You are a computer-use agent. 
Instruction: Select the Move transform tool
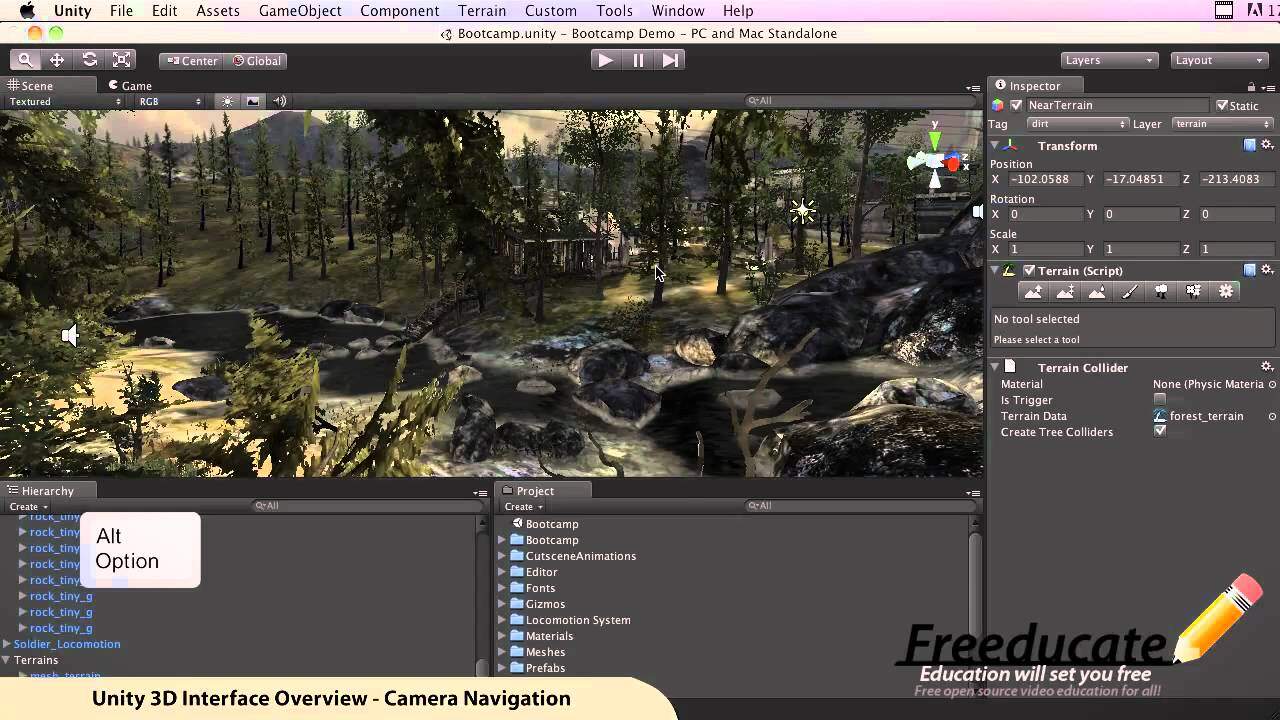click(57, 60)
